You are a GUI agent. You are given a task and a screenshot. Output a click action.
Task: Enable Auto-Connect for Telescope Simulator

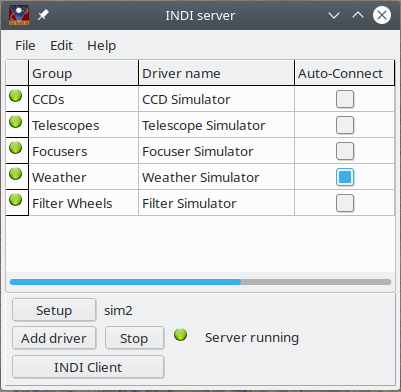coord(345,125)
